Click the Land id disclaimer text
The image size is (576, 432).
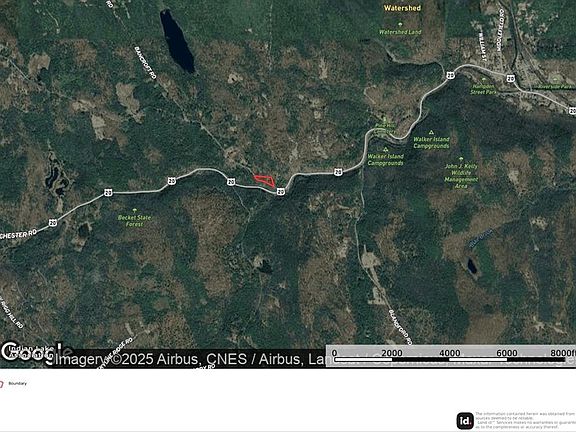[x=525, y=421]
